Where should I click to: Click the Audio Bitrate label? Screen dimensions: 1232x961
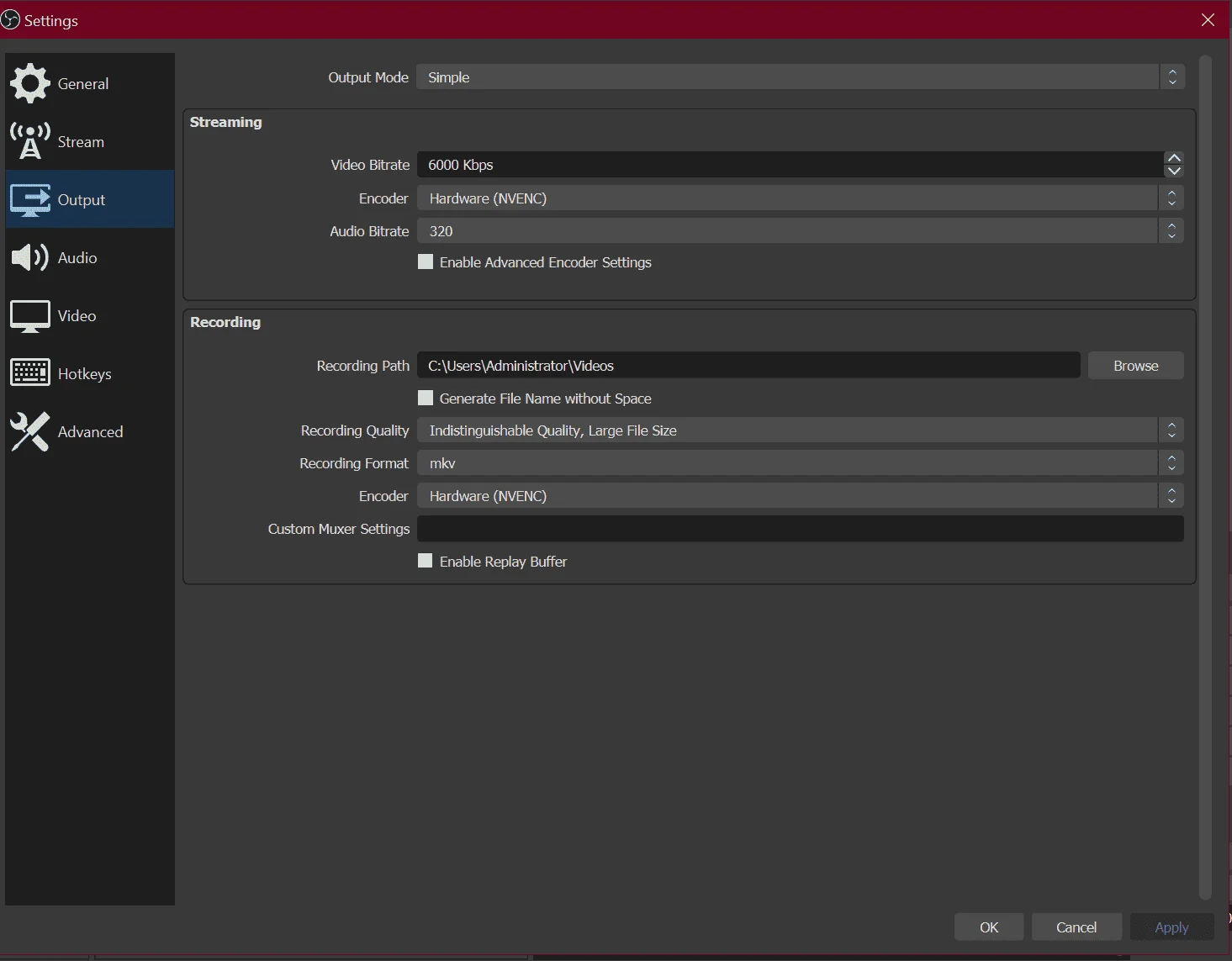tap(369, 231)
